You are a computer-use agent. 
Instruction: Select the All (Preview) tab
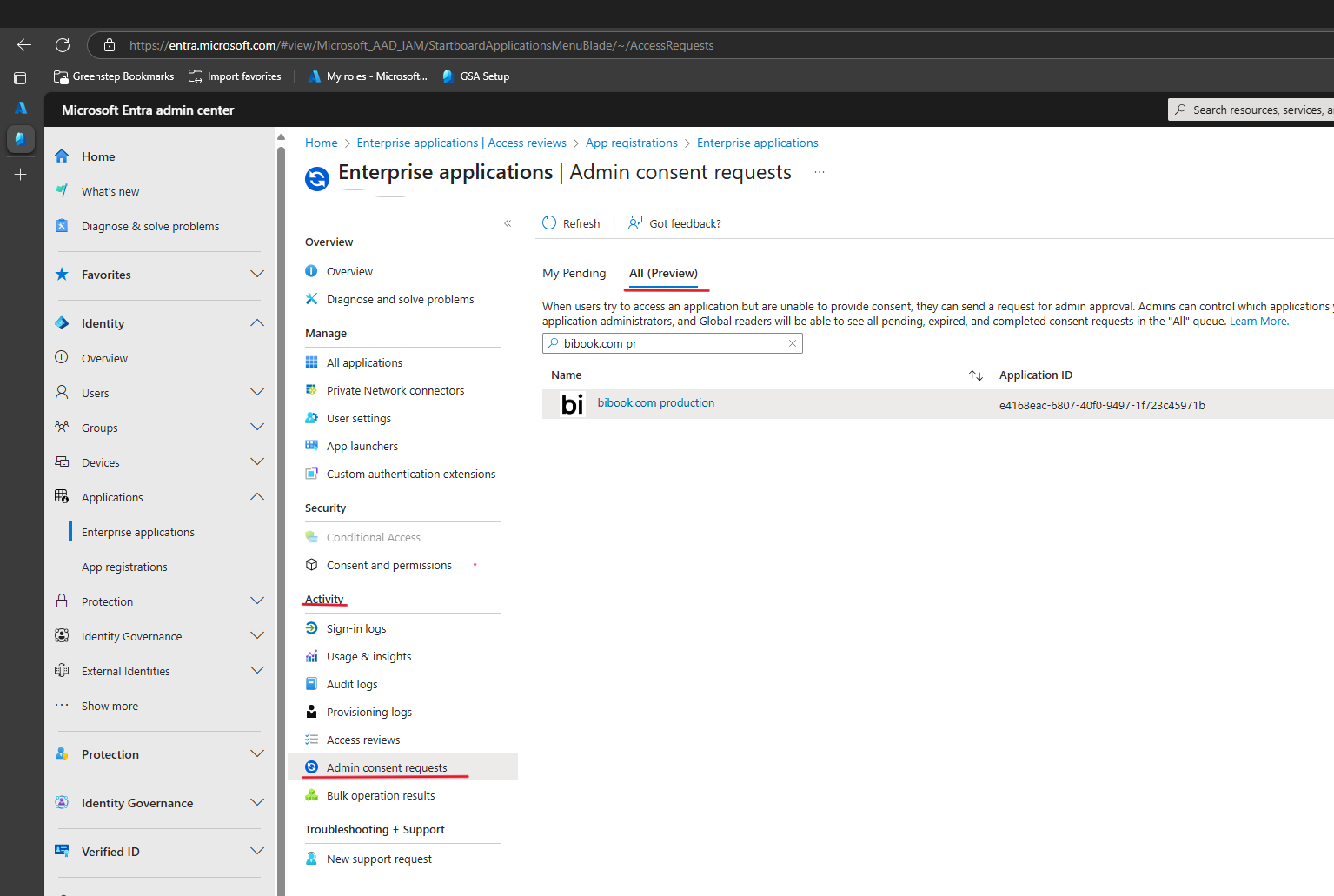tap(663, 273)
